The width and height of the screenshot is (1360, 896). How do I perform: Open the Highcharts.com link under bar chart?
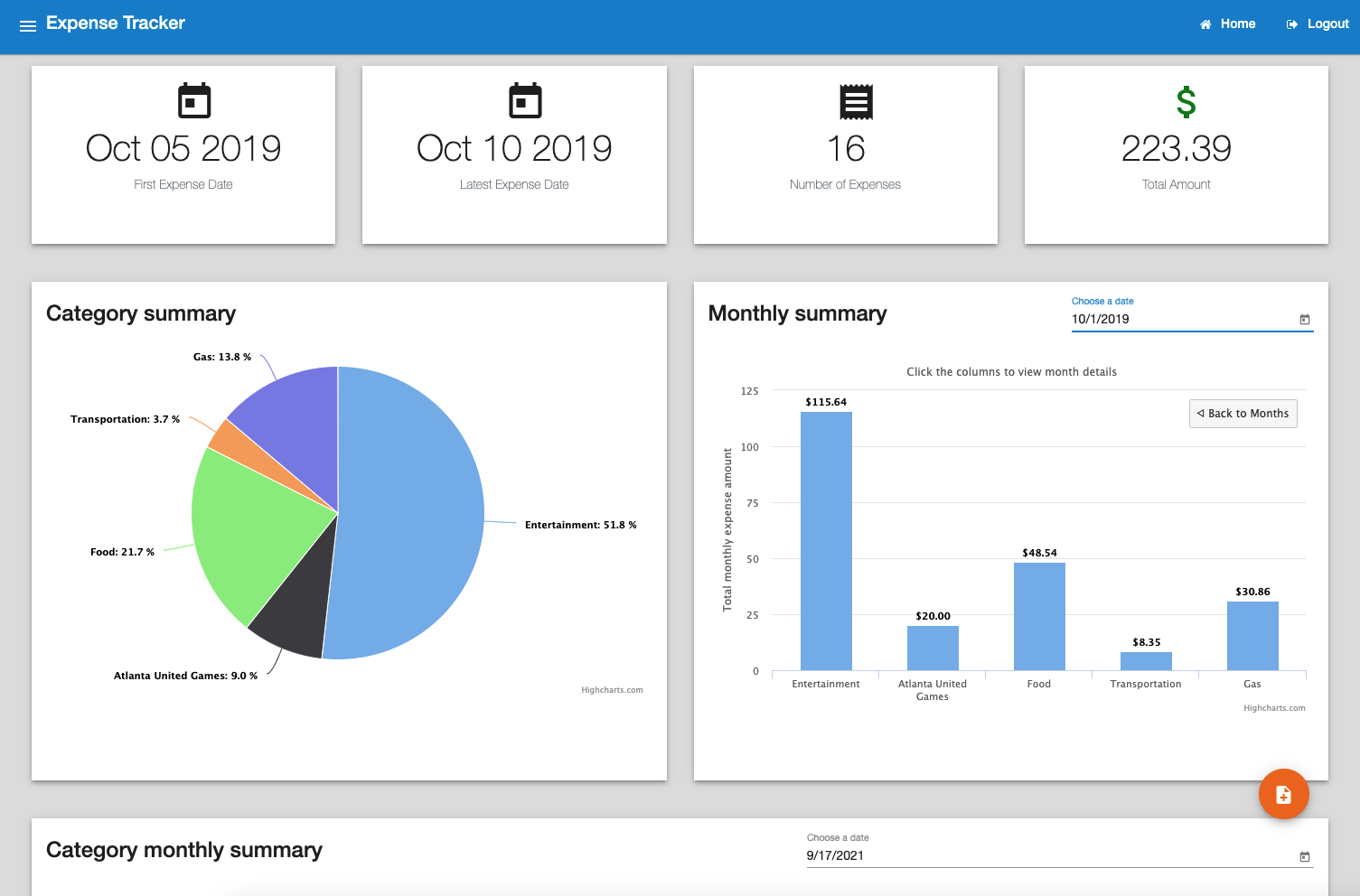pos(1274,708)
